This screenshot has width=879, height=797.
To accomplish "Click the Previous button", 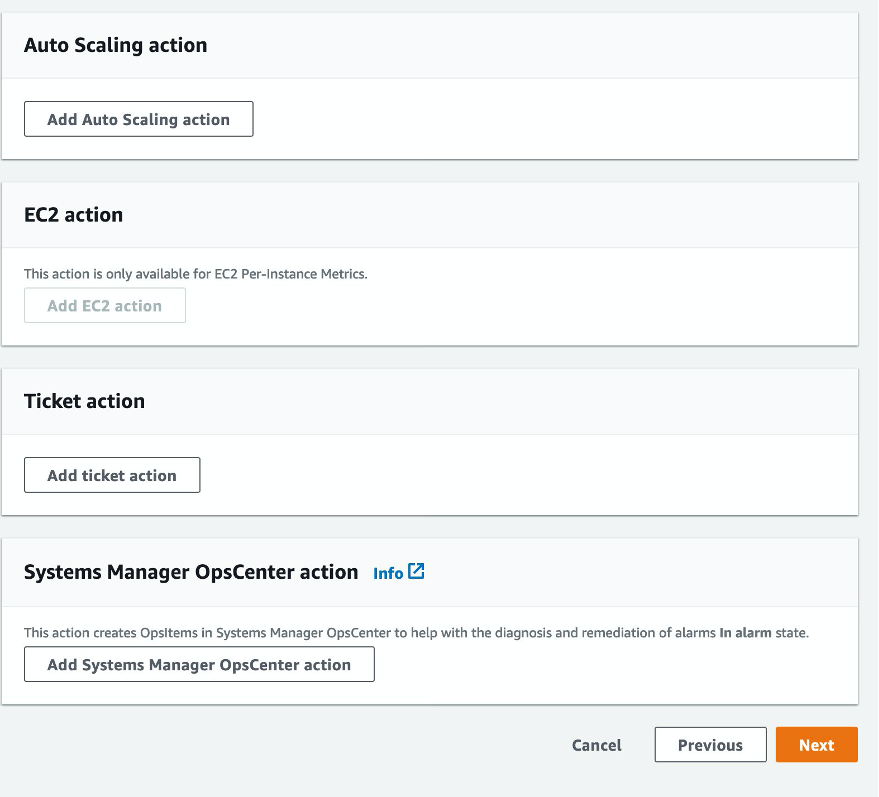I will [x=710, y=744].
